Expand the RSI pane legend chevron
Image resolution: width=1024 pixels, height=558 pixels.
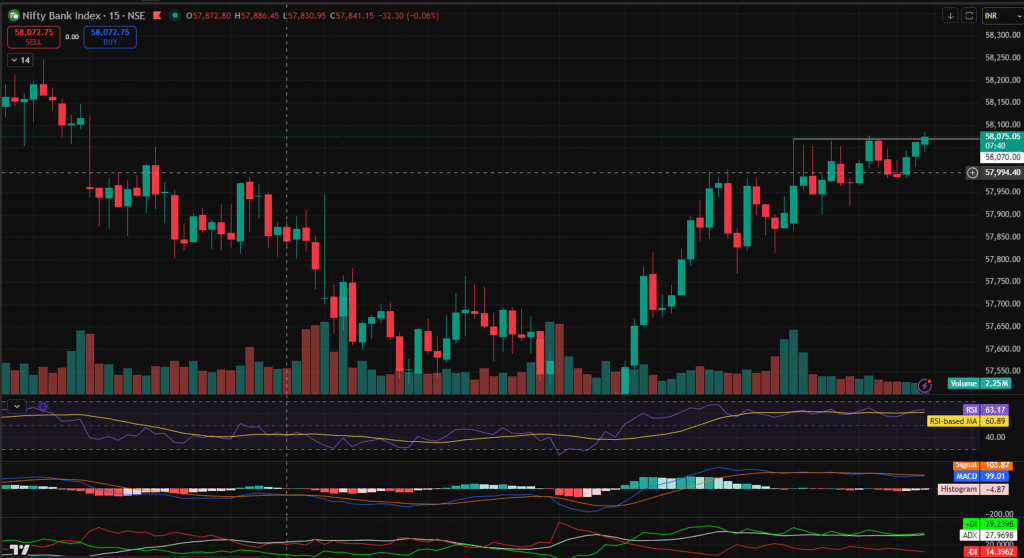tap(16, 406)
